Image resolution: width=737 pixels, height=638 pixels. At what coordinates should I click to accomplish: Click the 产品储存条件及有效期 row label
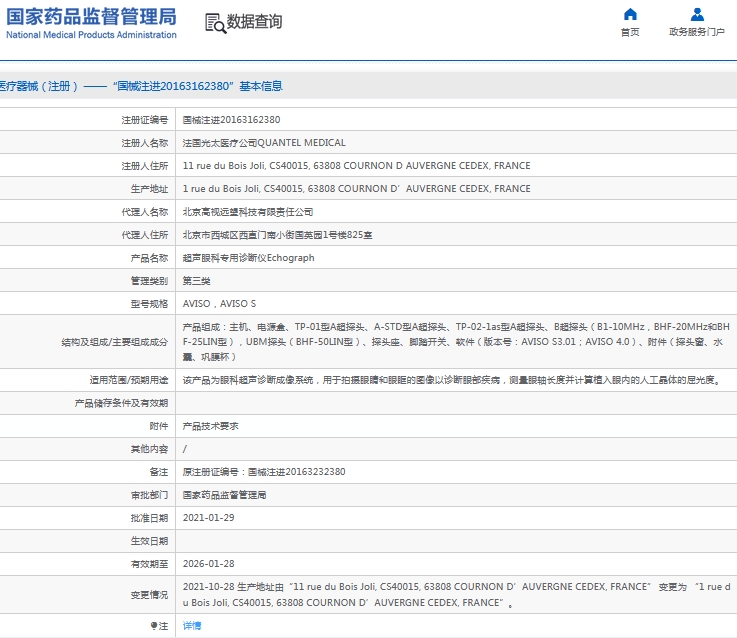pos(121,404)
